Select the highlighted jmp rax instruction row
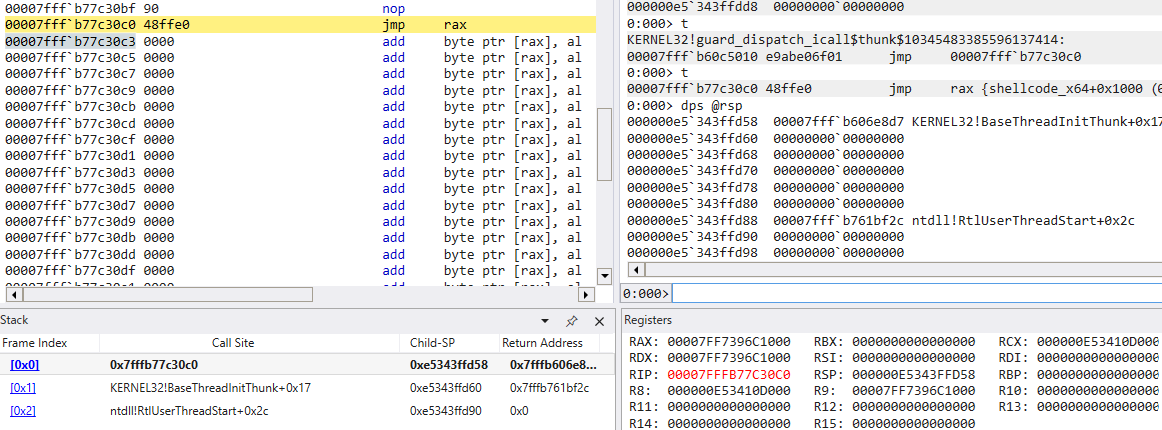This screenshot has width=1162, height=430. click(x=299, y=24)
